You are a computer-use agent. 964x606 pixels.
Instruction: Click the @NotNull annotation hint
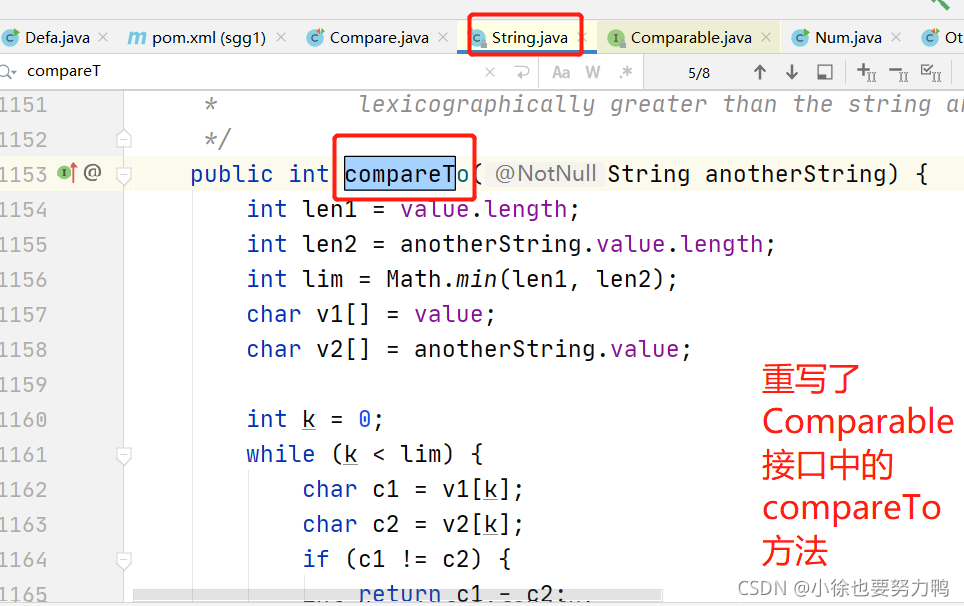(x=545, y=173)
